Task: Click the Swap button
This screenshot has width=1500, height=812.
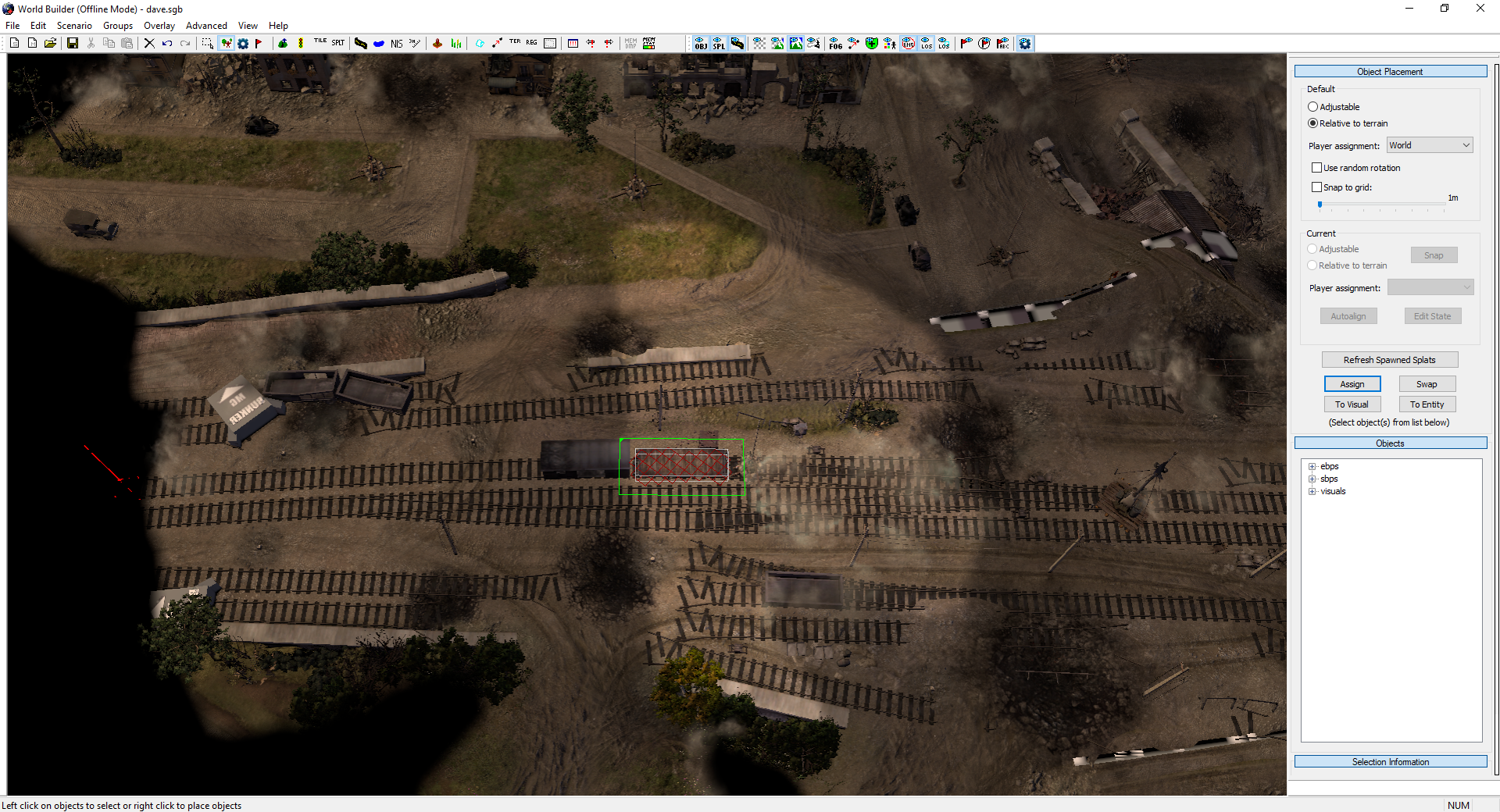Action: pos(1427,384)
